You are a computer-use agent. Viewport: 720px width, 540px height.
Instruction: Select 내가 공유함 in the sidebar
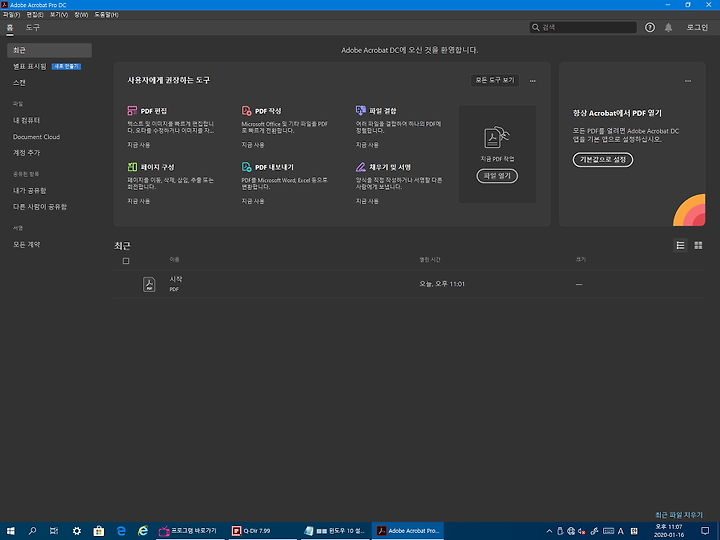pos(29,191)
